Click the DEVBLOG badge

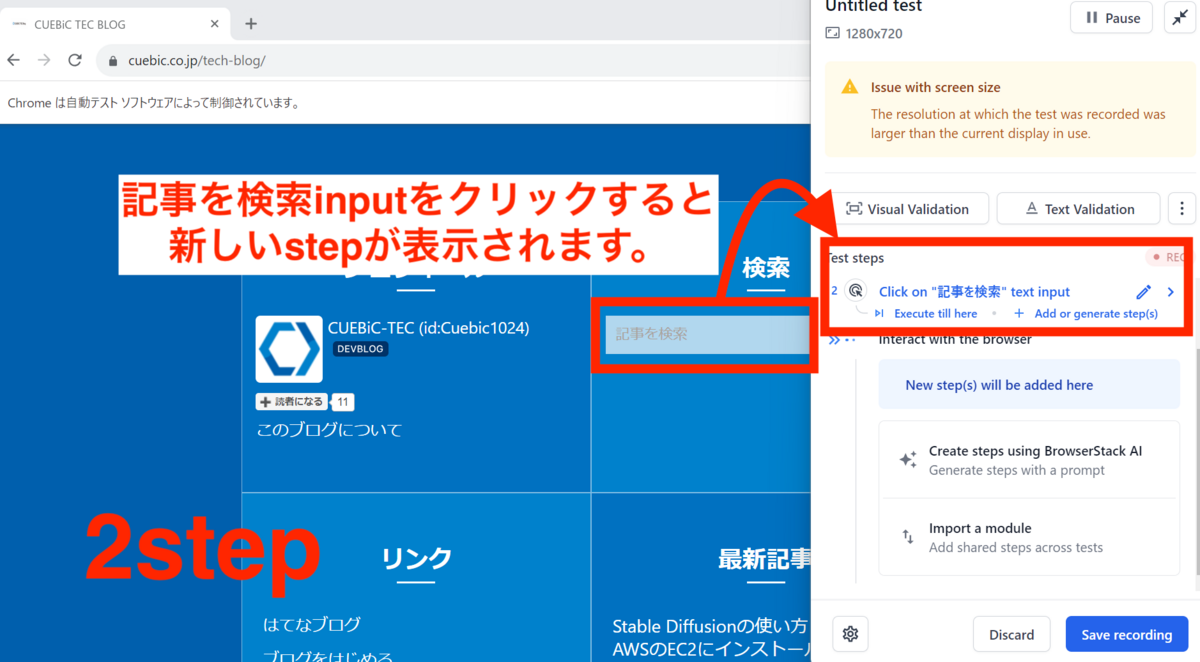pyautogui.click(x=360, y=349)
